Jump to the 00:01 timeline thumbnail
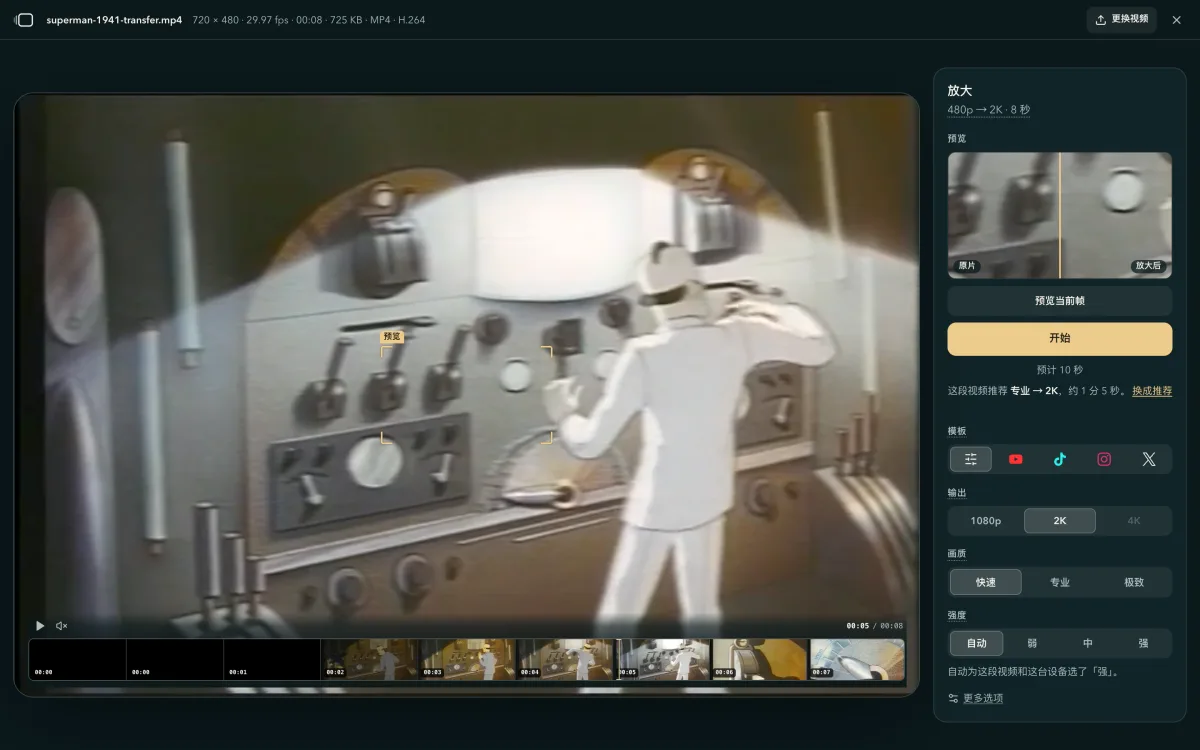 (x=272, y=660)
